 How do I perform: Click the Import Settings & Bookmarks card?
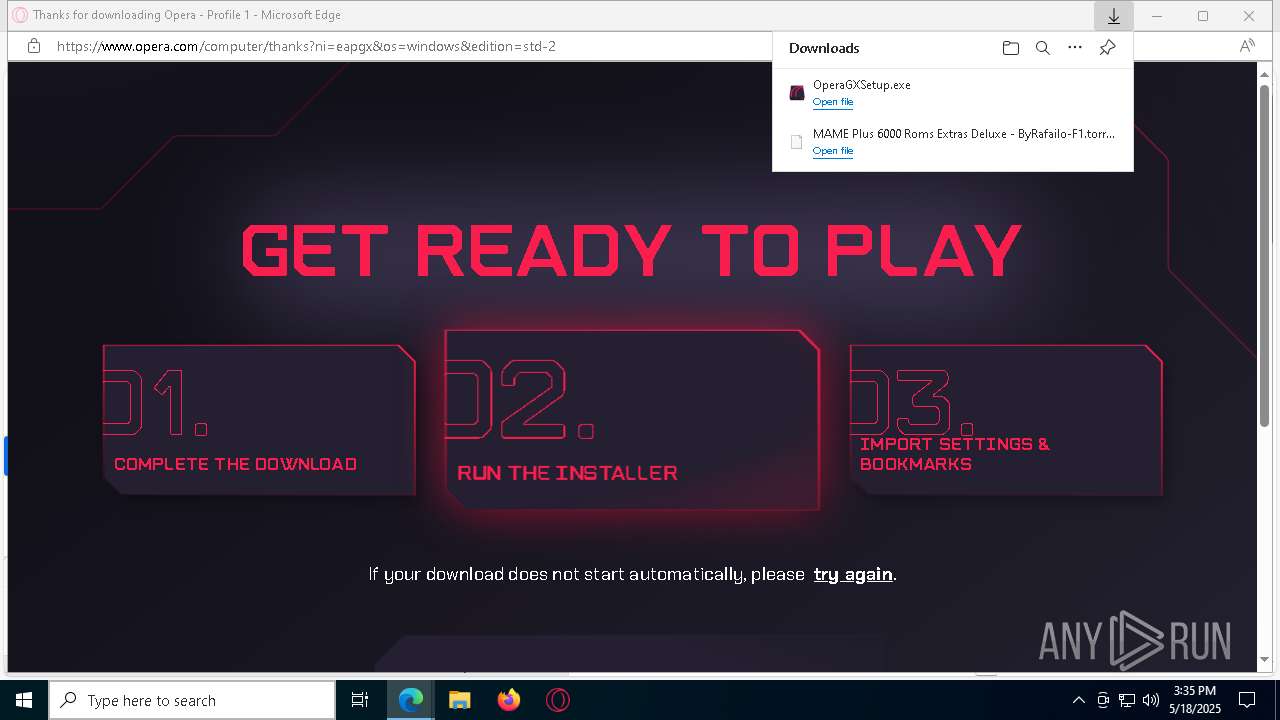pyautogui.click(x=1006, y=420)
